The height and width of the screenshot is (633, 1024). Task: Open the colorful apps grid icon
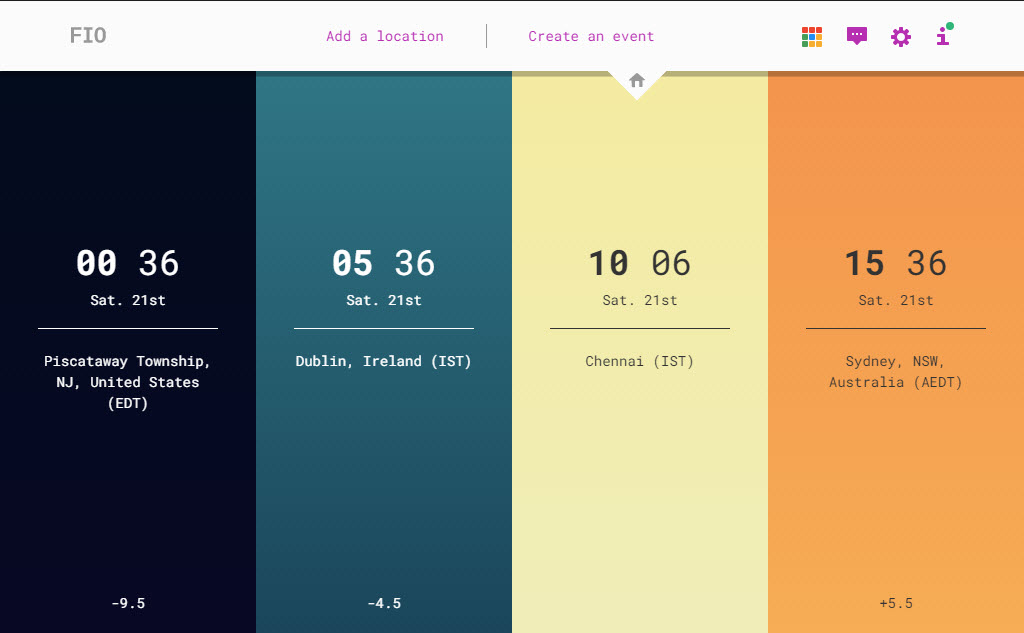(x=812, y=37)
